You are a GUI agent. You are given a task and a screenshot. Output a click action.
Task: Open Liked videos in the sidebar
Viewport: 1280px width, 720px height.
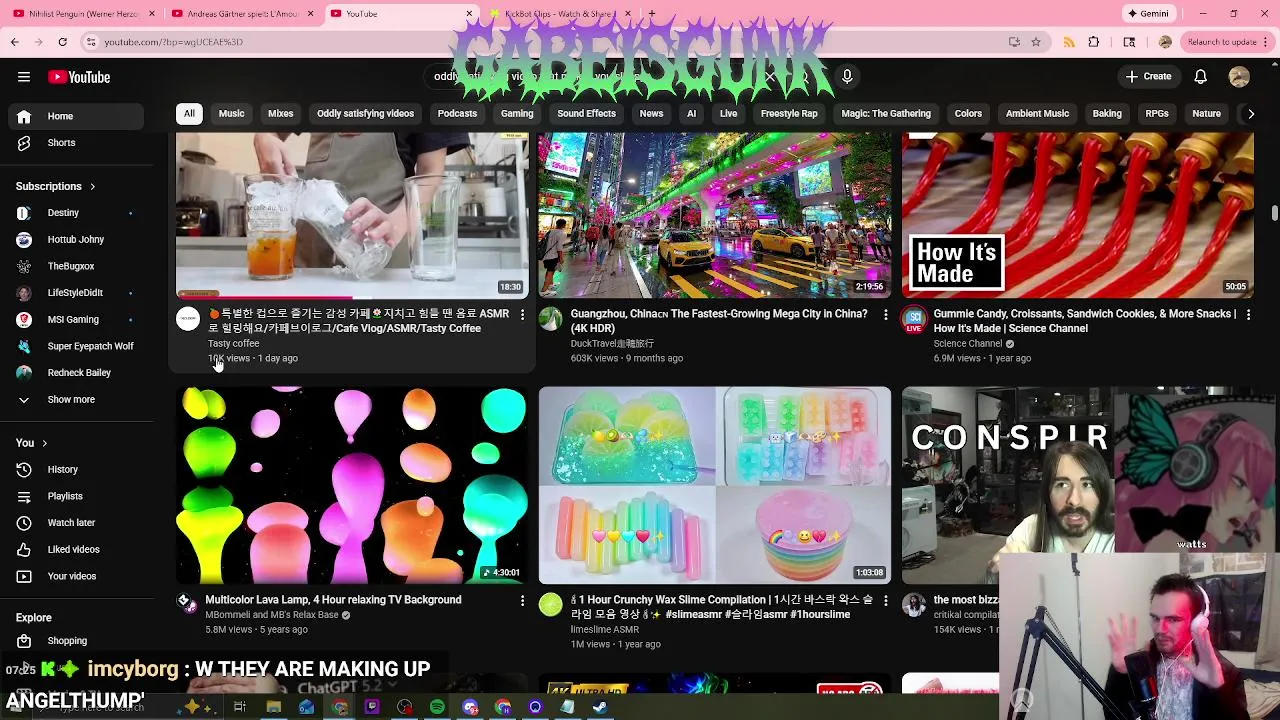tap(76, 549)
